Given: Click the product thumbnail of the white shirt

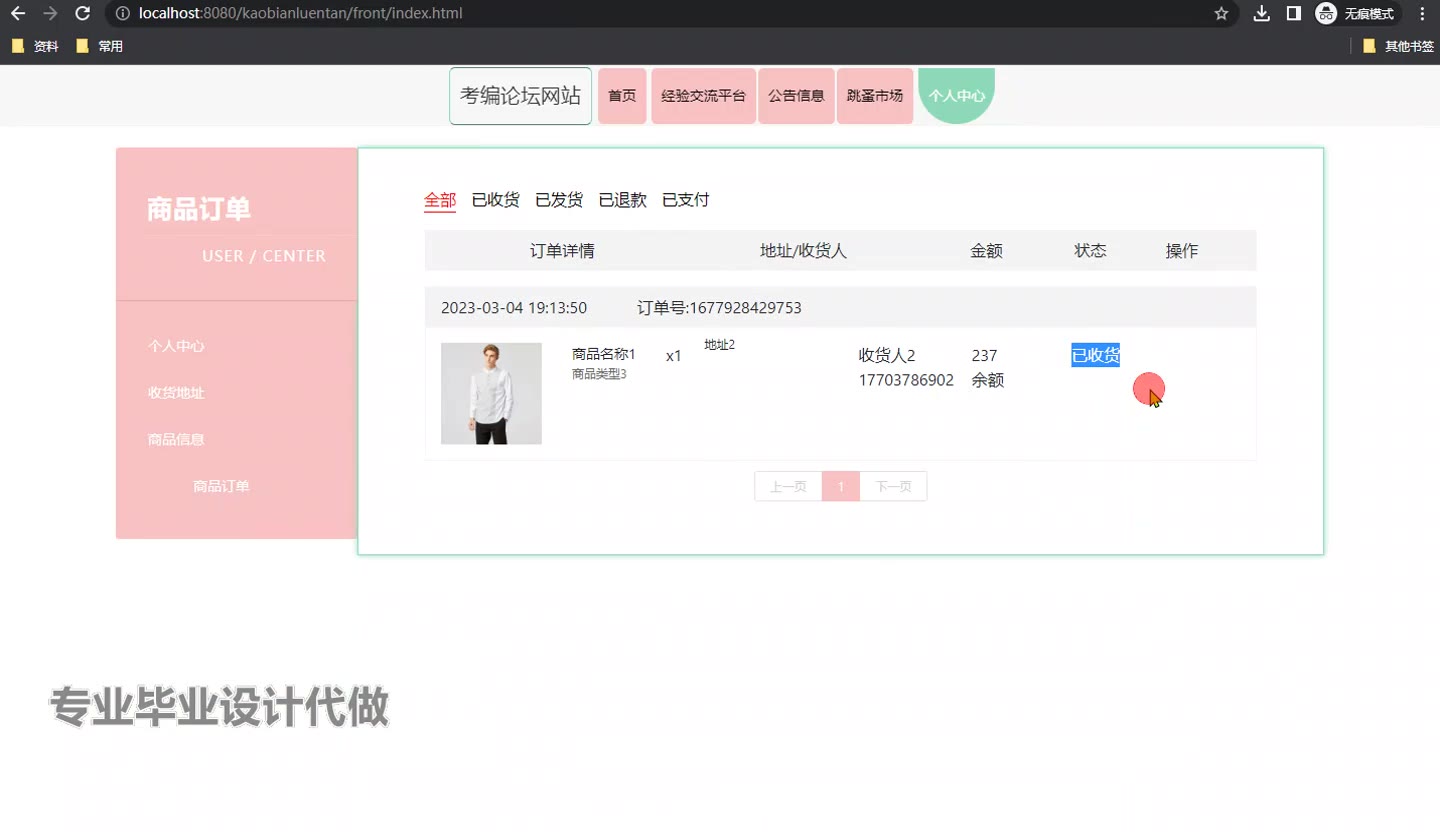Looking at the screenshot, I should [x=491, y=394].
